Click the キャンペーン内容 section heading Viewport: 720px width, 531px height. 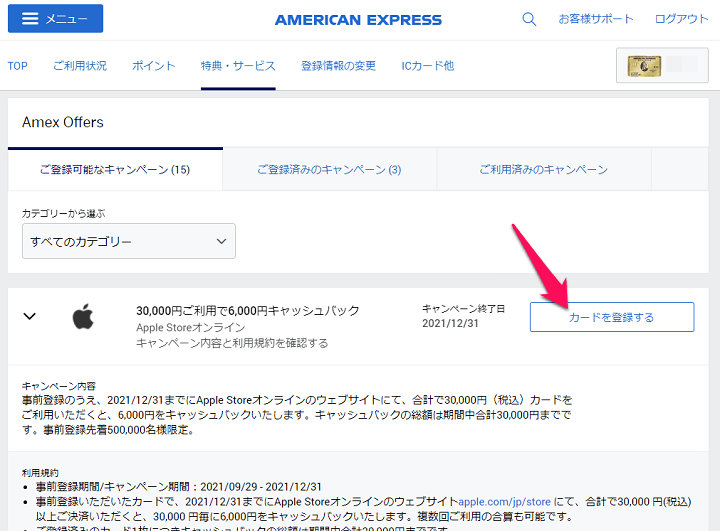59,386
